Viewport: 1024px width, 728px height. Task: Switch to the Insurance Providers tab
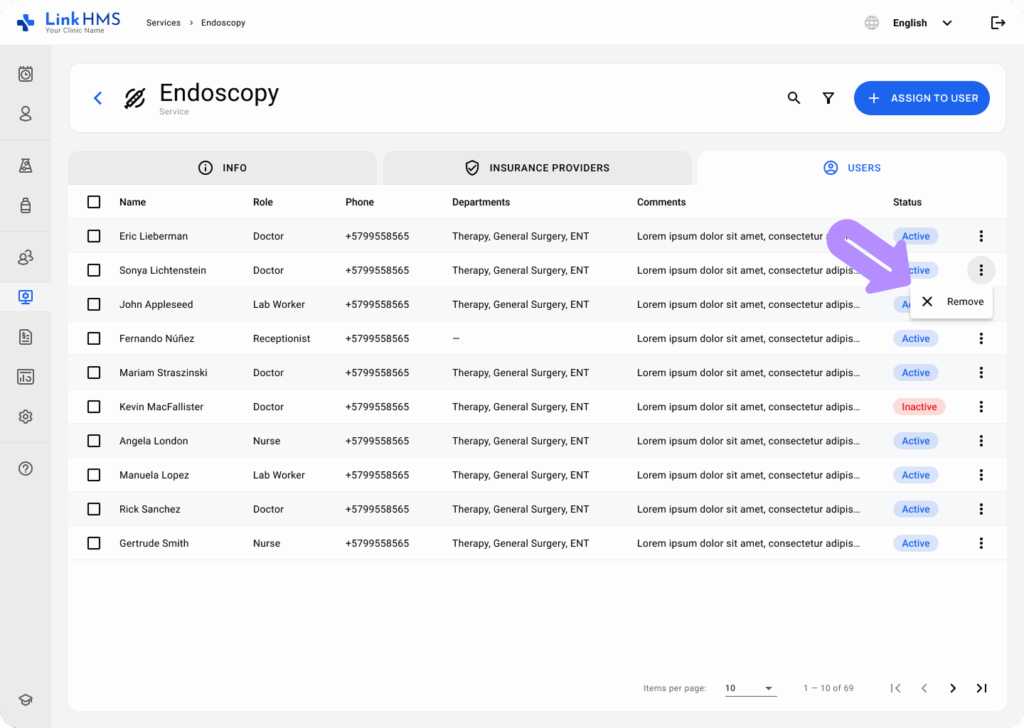coord(537,167)
